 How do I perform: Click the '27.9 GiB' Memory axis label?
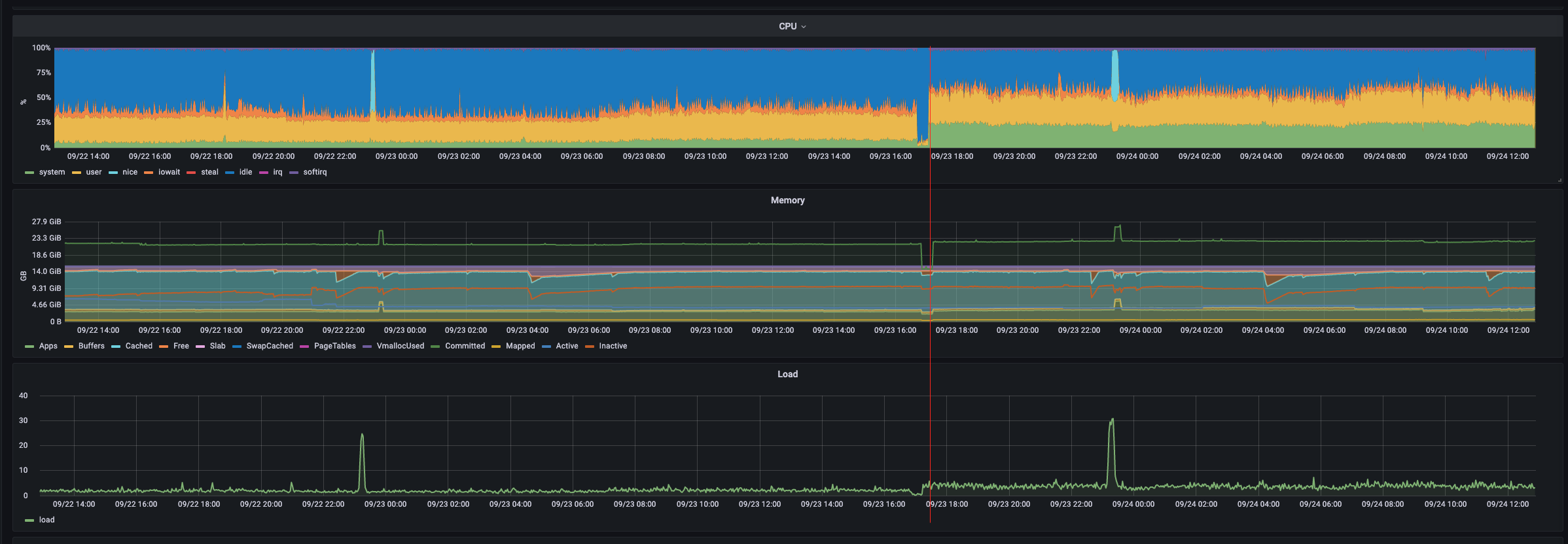46,222
